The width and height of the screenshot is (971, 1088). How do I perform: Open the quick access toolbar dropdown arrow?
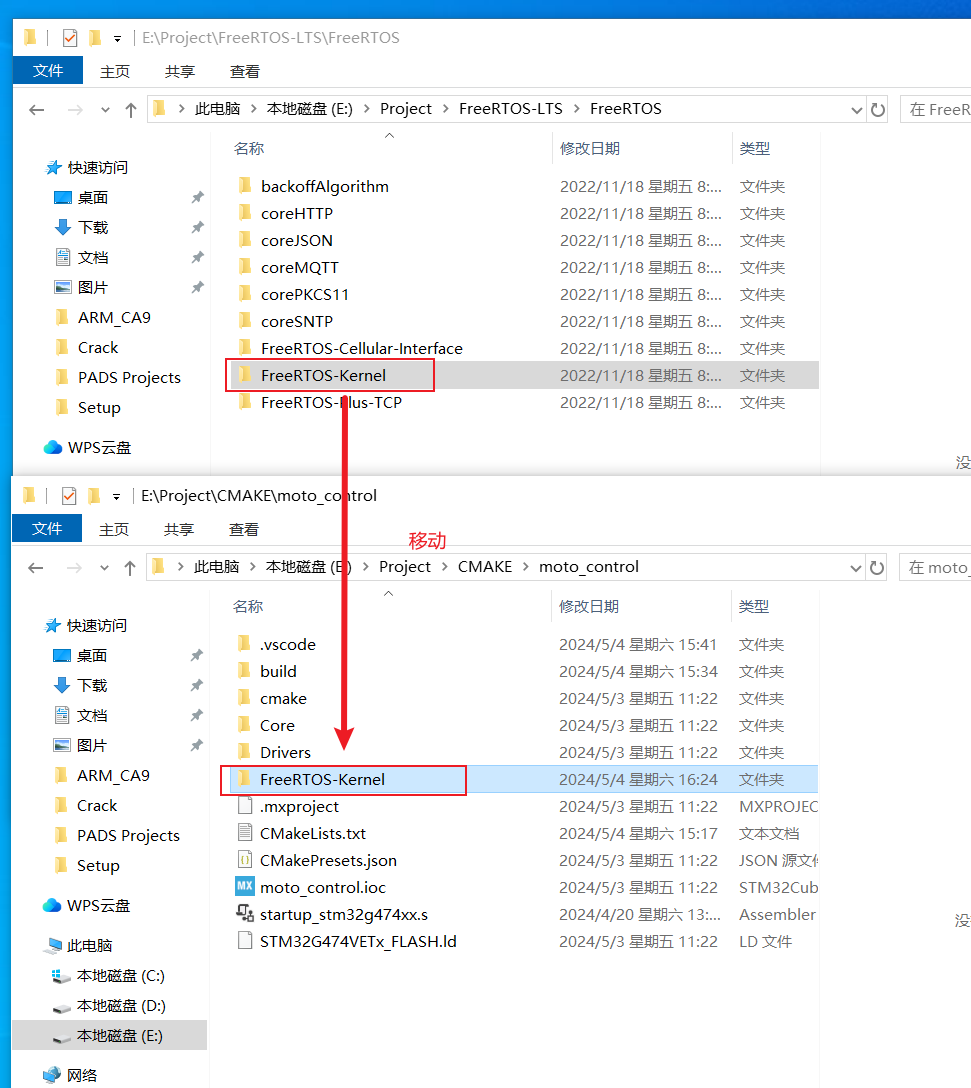(114, 495)
